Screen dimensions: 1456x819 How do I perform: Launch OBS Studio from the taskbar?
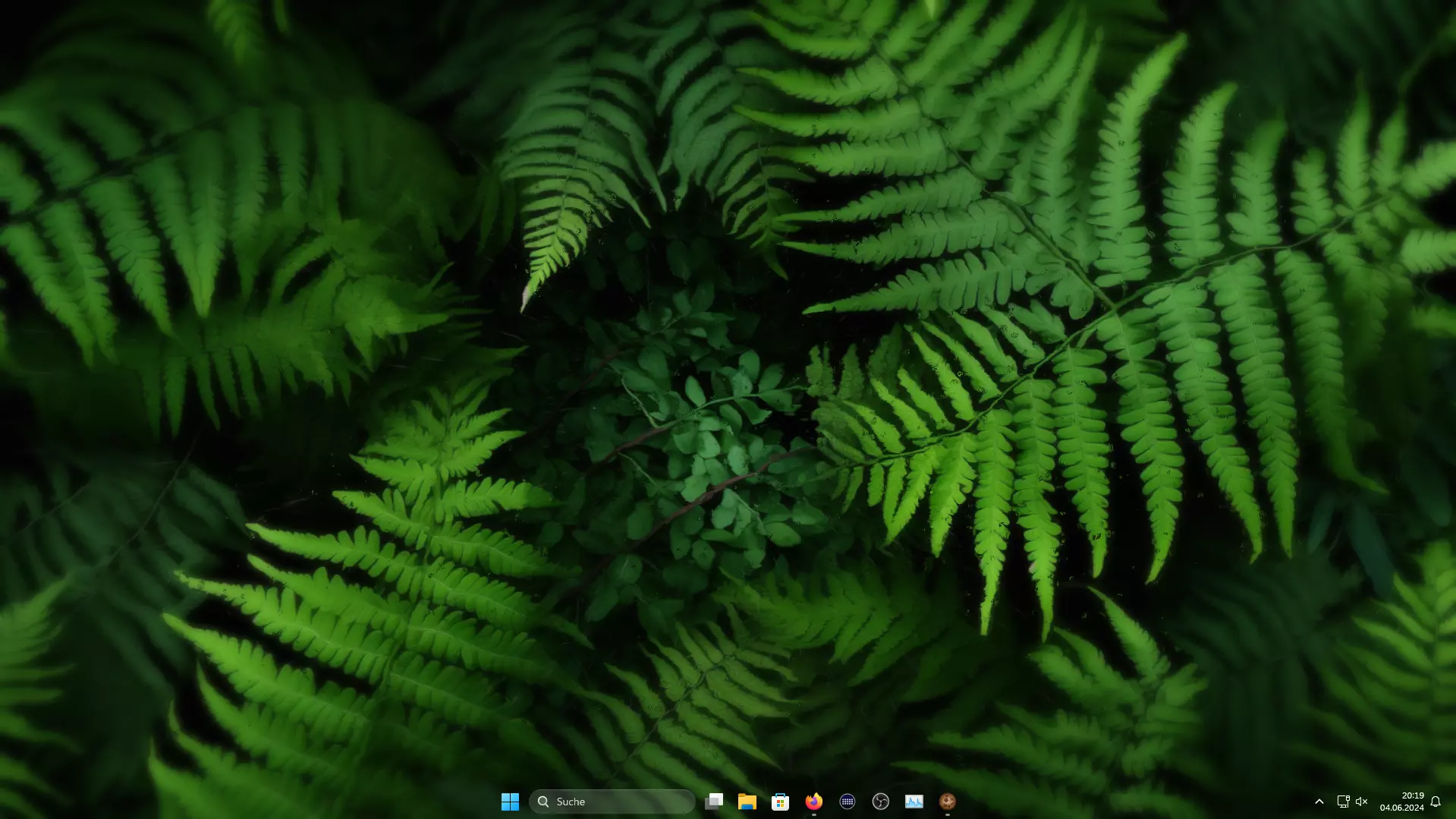click(881, 802)
